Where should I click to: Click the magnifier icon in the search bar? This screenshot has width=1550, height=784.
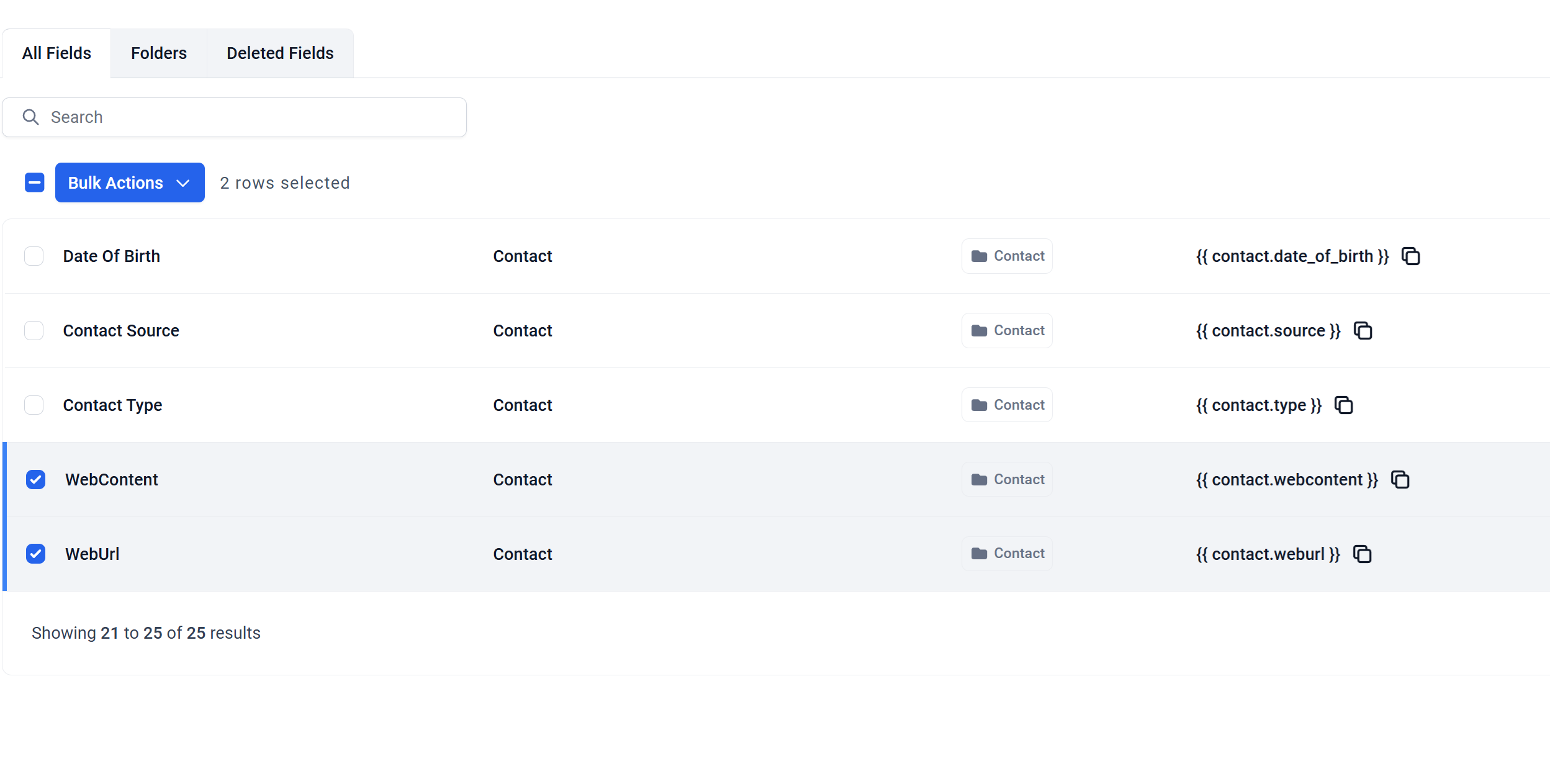coord(30,117)
